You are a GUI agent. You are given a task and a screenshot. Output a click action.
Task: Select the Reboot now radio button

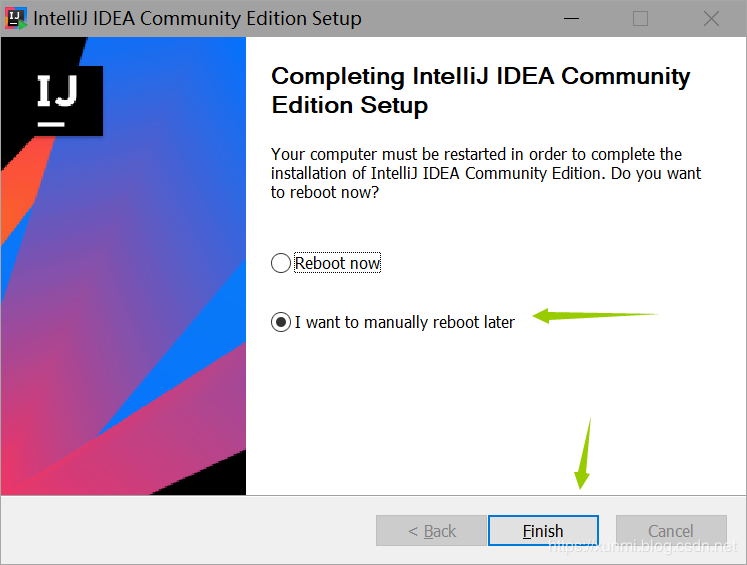pyautogui.click(x=281, y=263)
